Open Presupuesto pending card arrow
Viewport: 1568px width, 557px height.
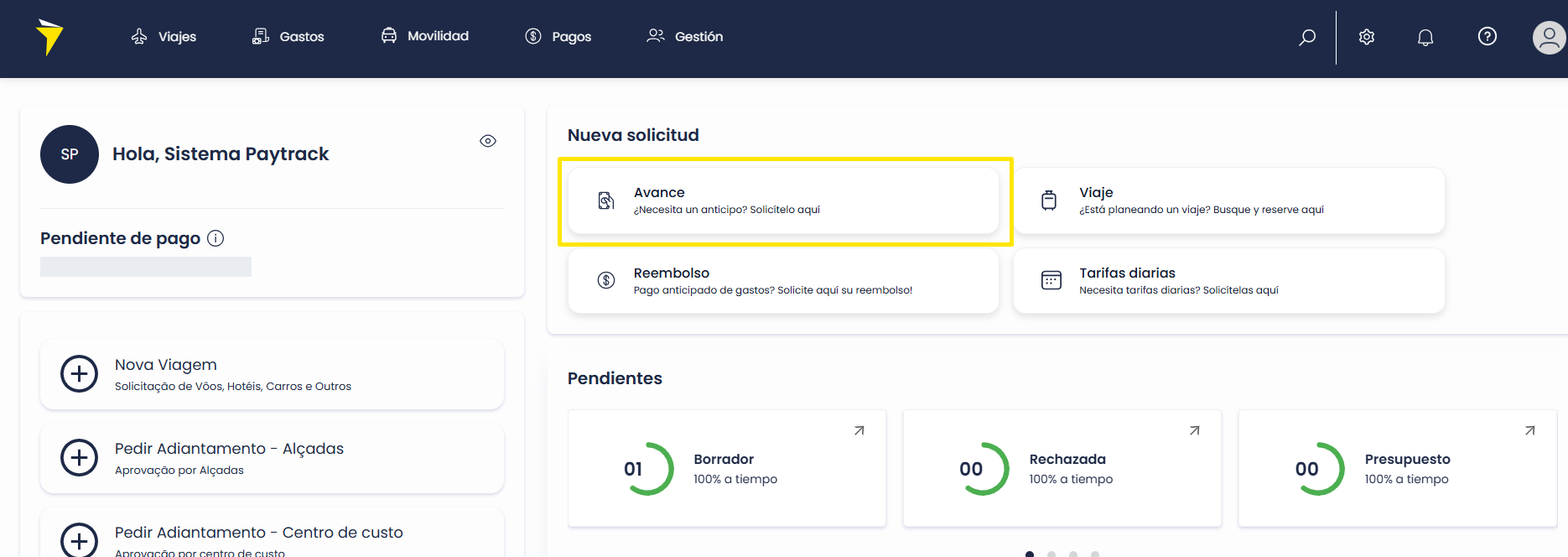click(x=1530, y=430)
